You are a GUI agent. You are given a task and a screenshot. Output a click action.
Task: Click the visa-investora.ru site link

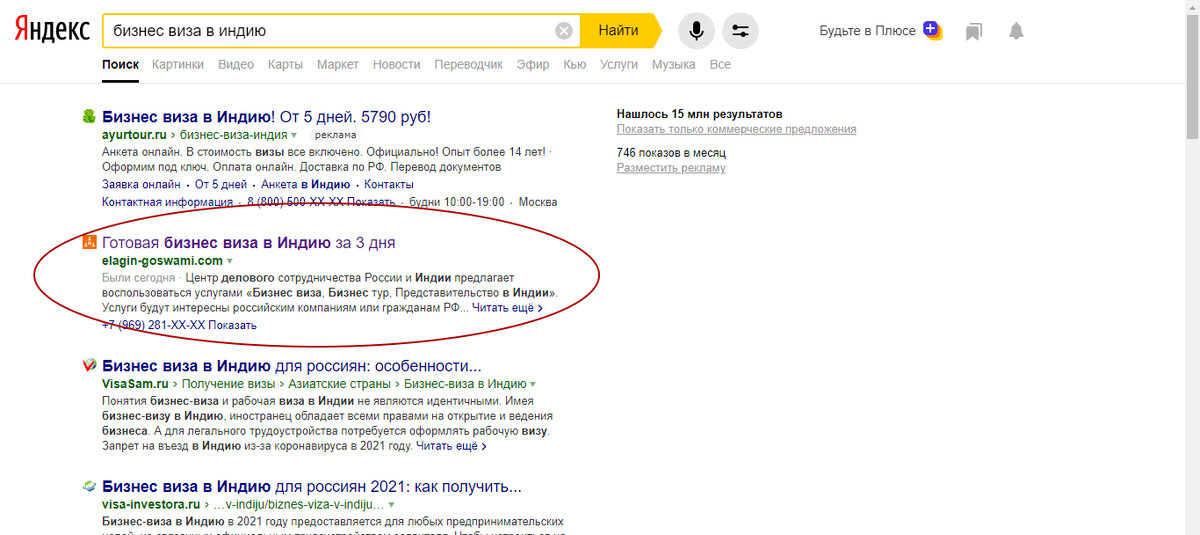(x=151, y=505)
